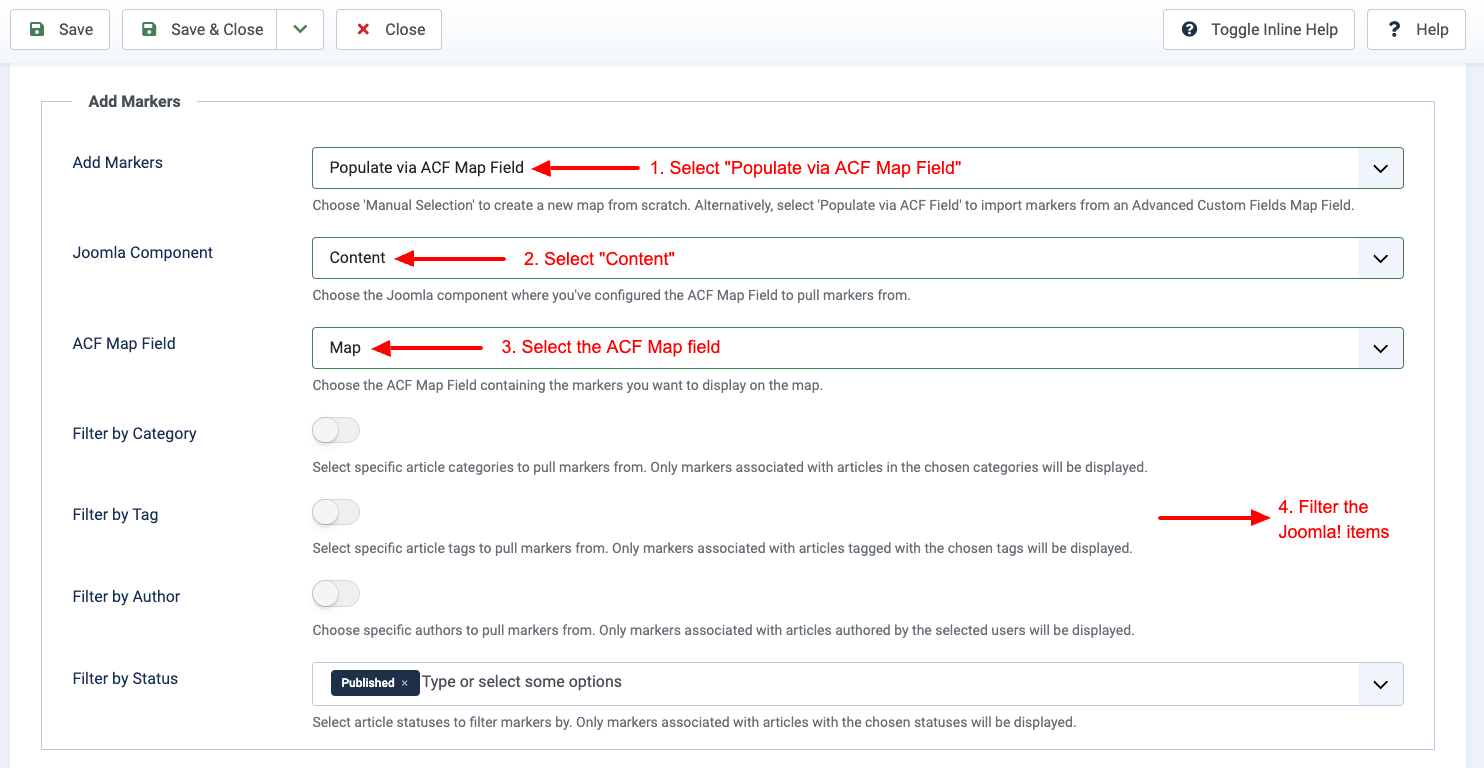Enable the Filter by Category toggle
Screen dimensions: 1484x768
click(x=336, y=431)
